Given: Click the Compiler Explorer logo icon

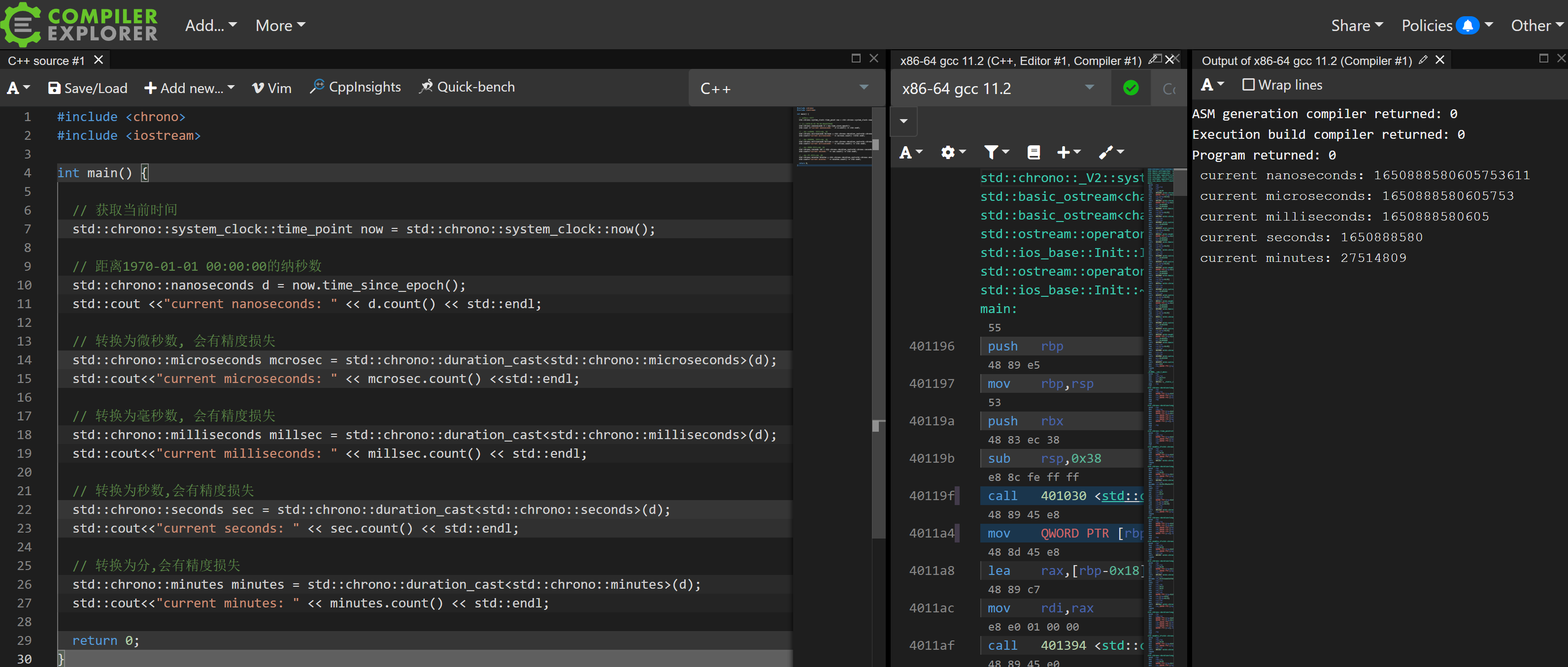Looking at the screenshot, I should coord(24,24).
